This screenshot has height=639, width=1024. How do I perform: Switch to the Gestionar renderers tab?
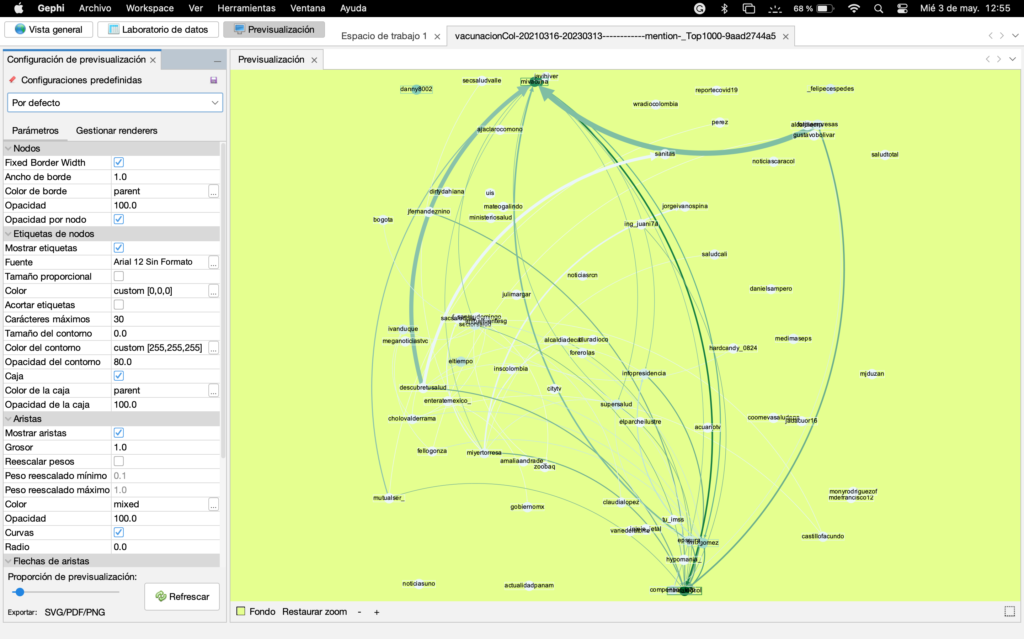[116, 130]
